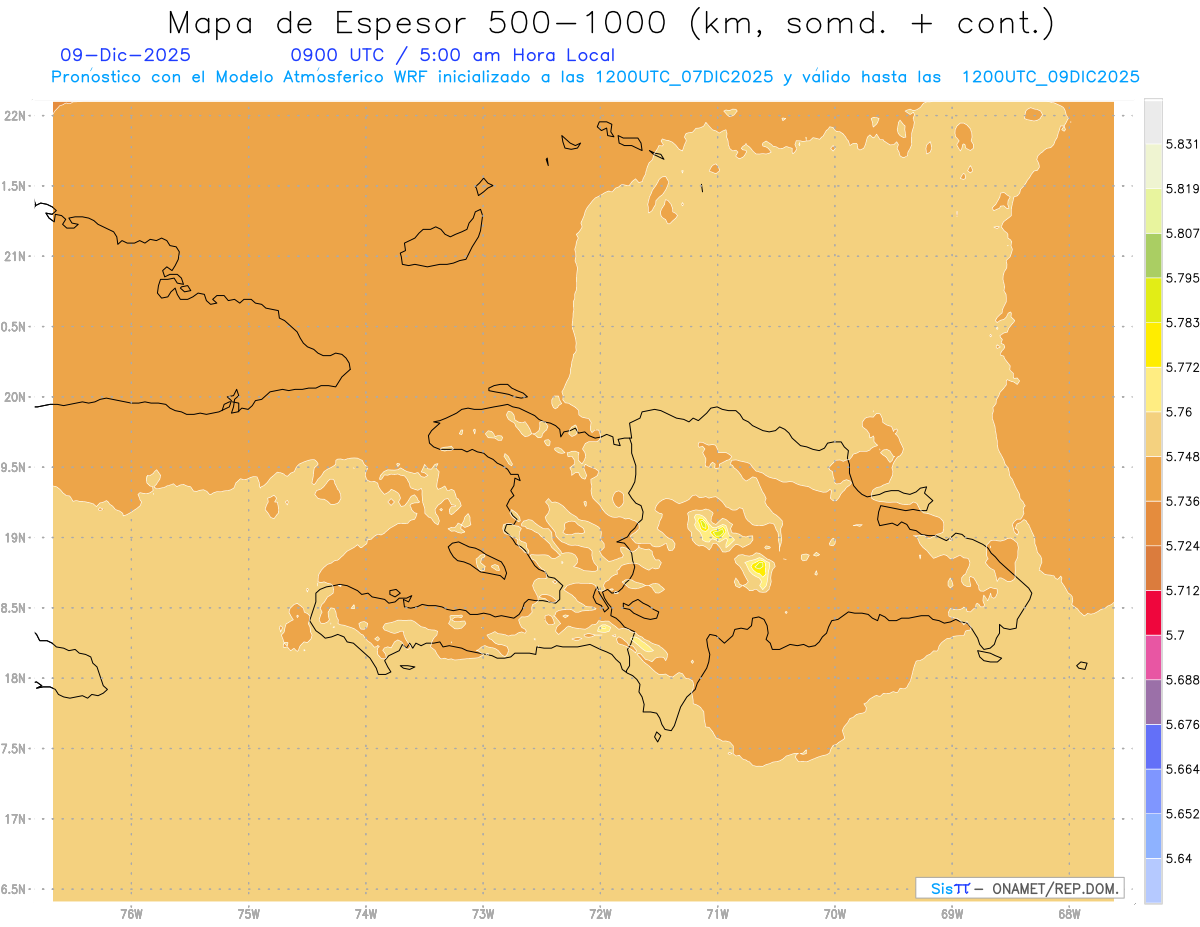Click the legend value '5.748'
Image resolution: width=1200 pixels, height=927 pixels.
[1183, 456]
